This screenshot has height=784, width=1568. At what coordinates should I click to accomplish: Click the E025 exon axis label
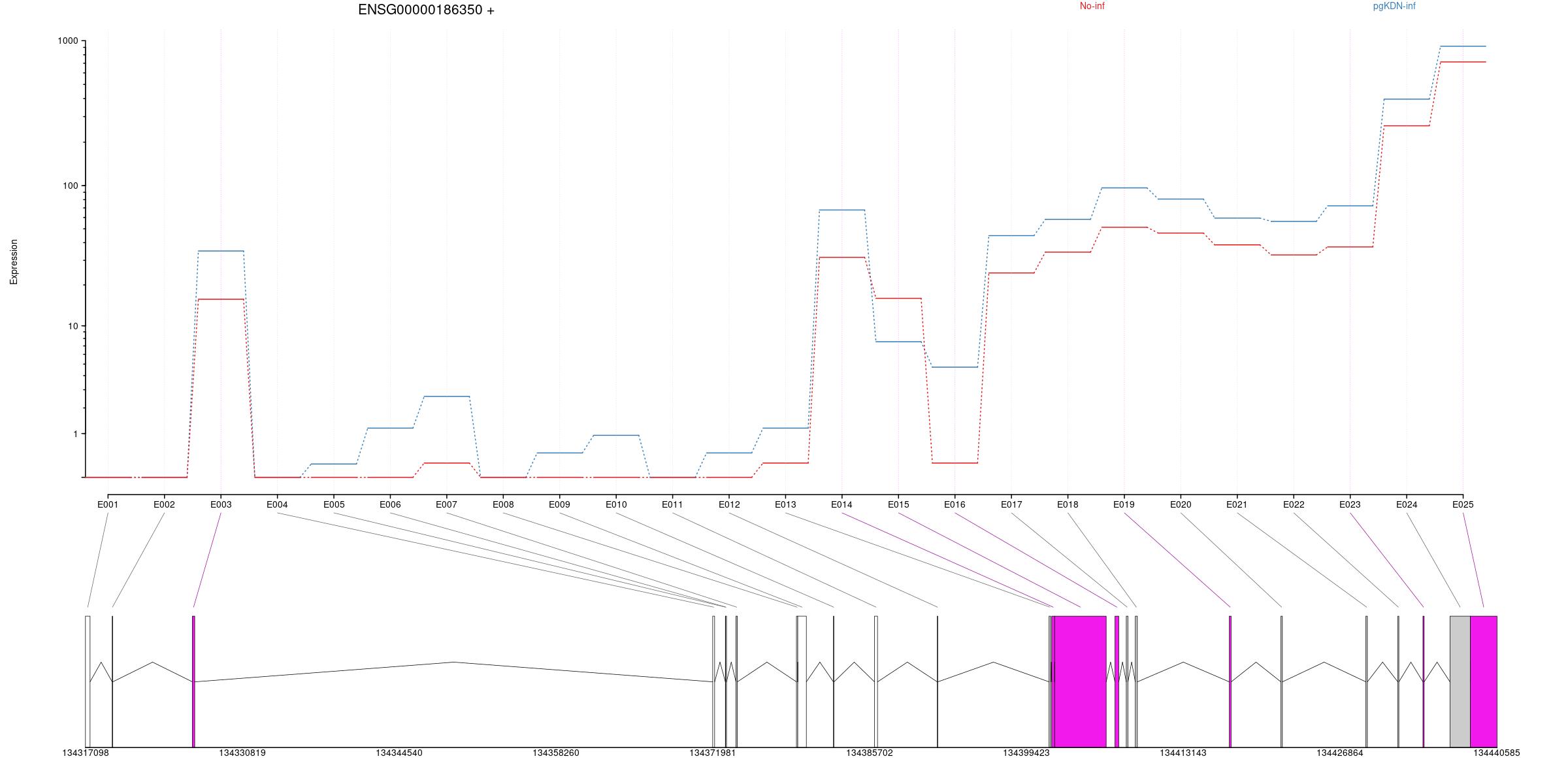[1463, 504]
